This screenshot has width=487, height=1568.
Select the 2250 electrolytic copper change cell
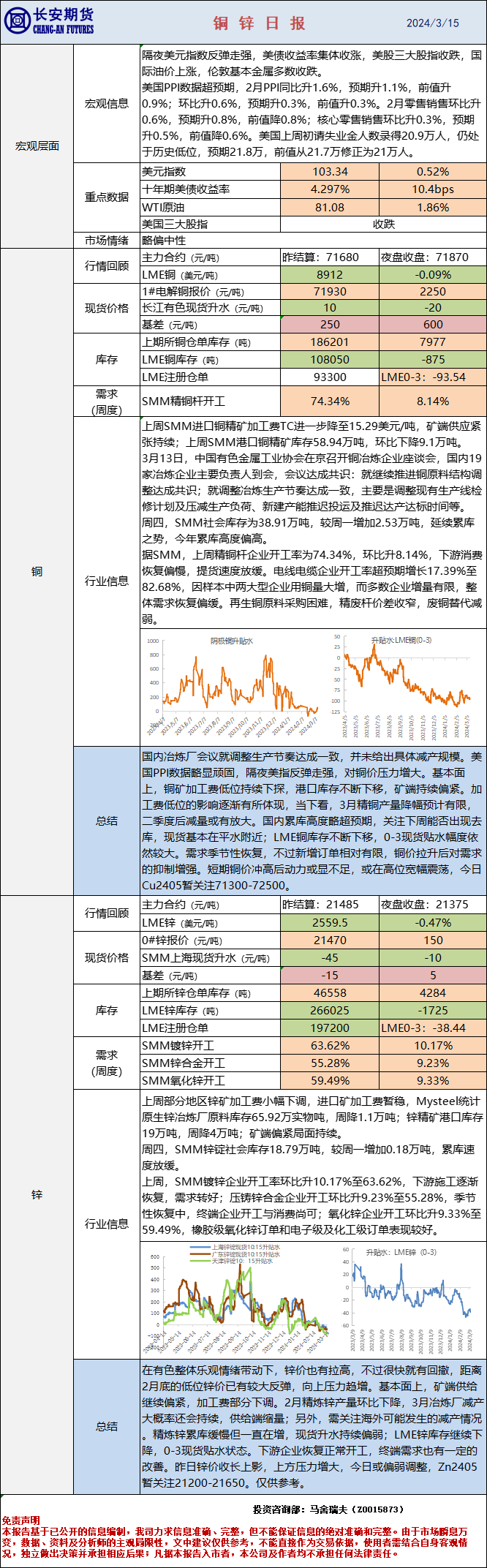tap(433, 292)
